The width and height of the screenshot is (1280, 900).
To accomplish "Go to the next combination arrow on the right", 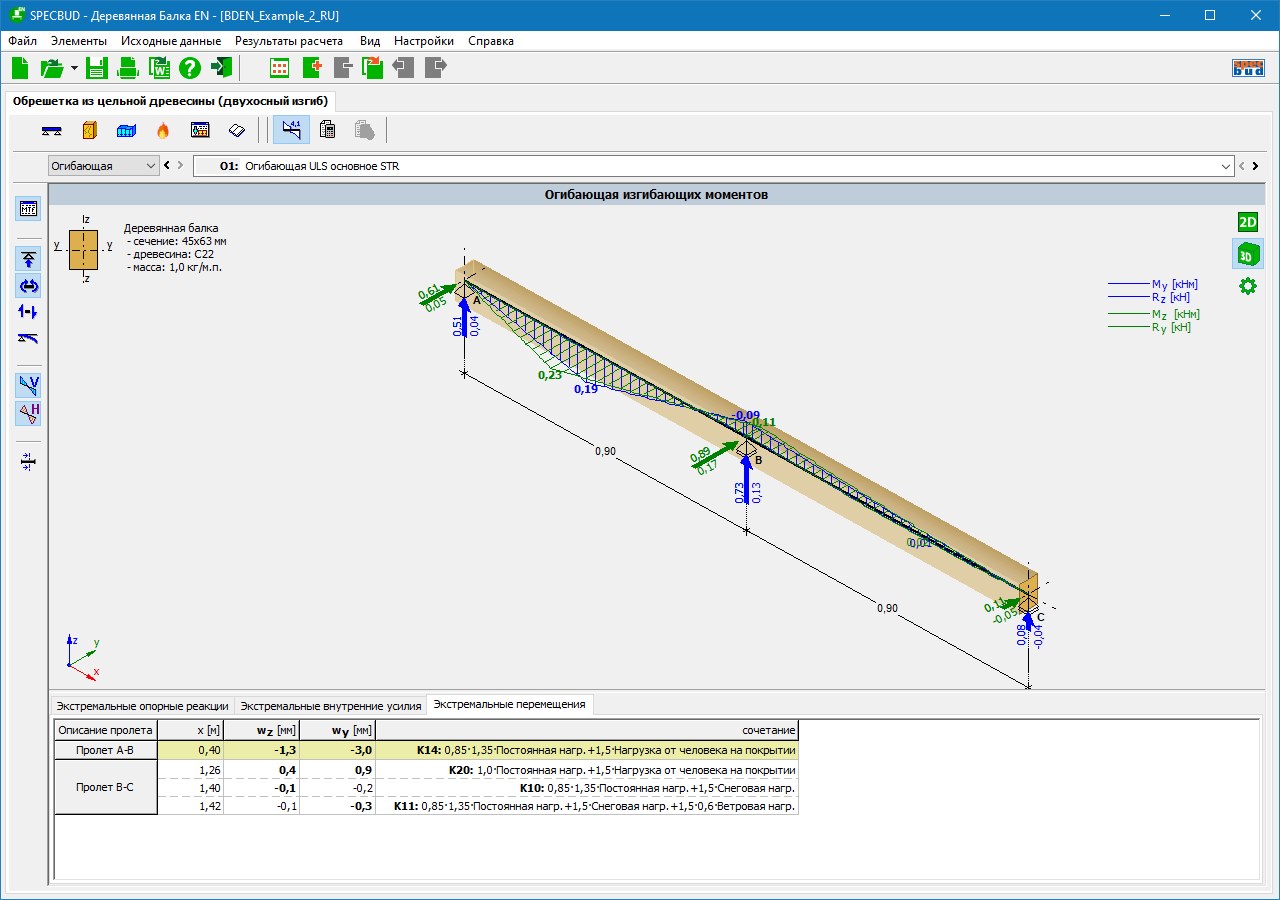I will coord(1255,166).
